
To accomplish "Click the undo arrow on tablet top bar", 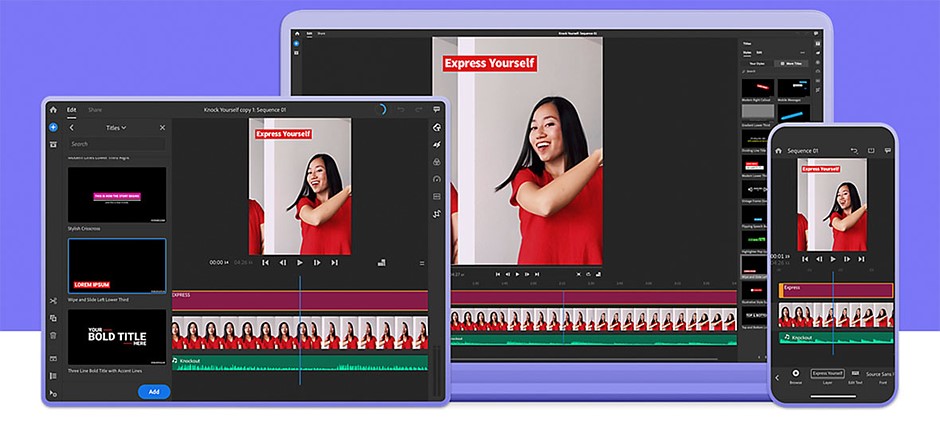I will click(401, 110).
